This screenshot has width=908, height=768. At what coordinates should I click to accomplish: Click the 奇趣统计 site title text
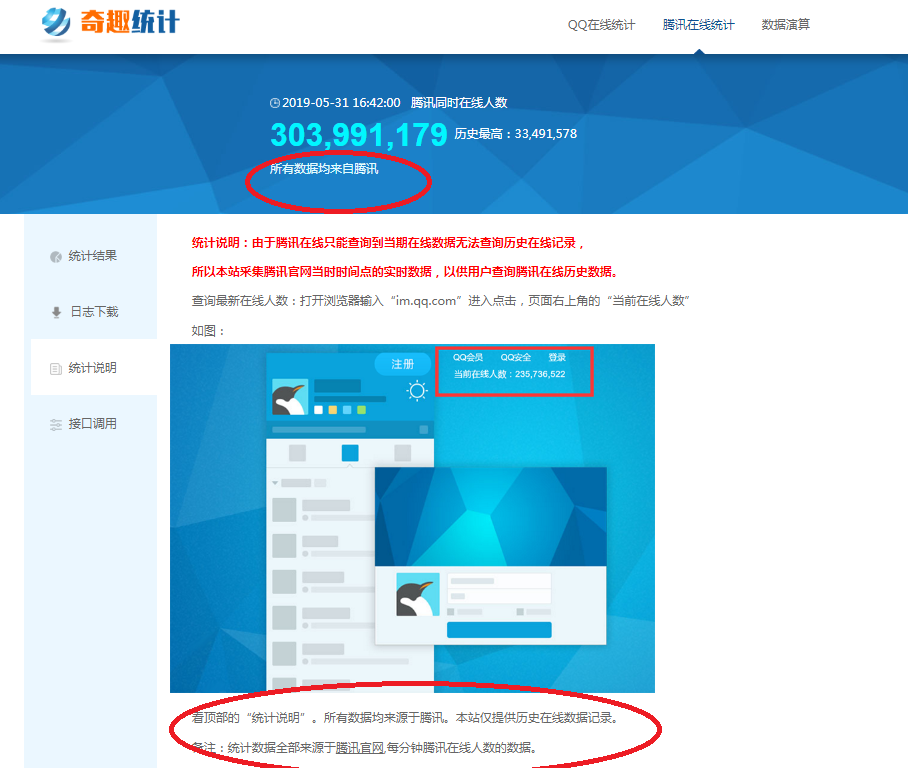click(130, 23)
